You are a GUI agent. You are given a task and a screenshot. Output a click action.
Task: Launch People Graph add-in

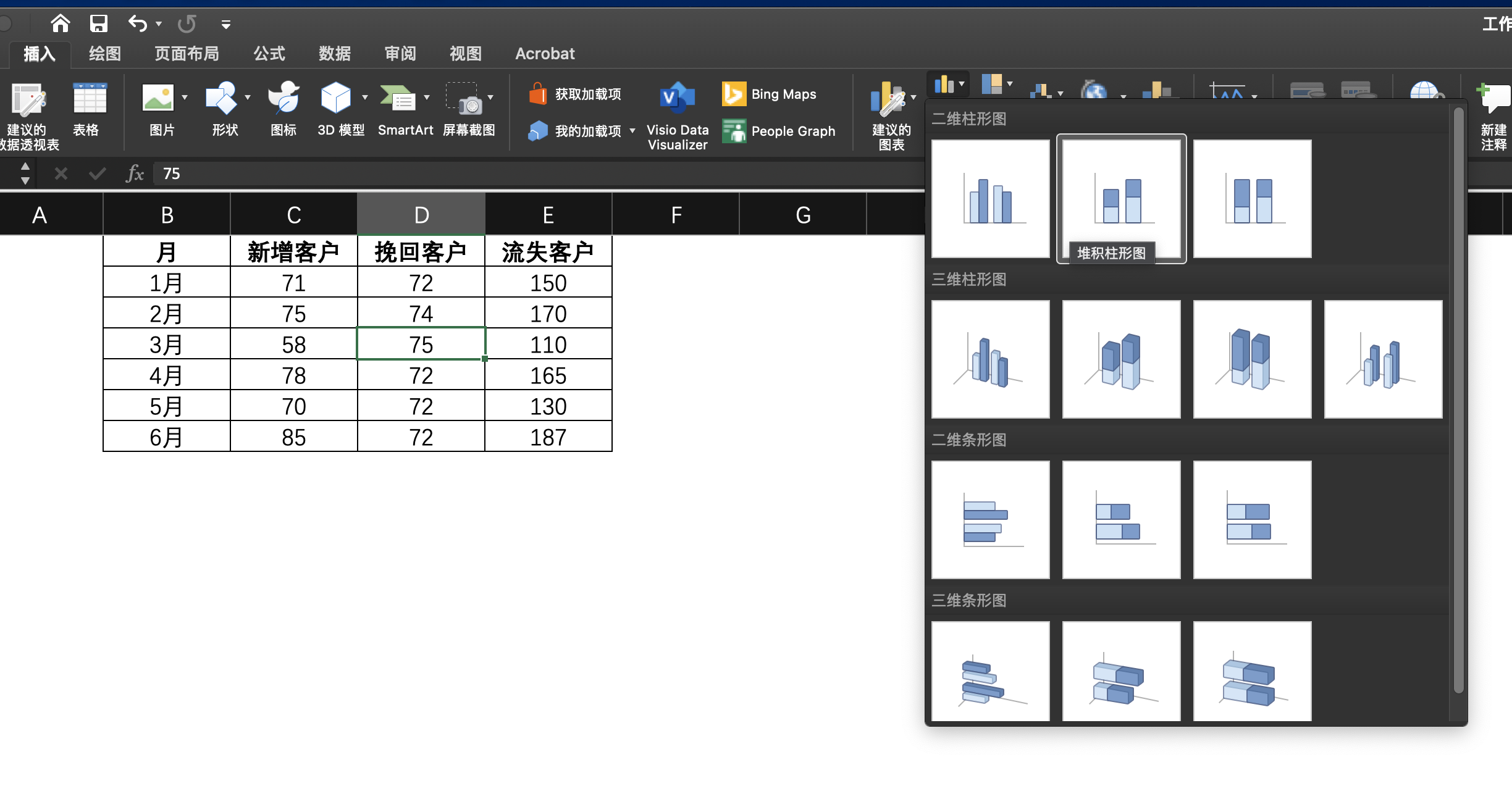pyautogui.click(x=779, y=131)
